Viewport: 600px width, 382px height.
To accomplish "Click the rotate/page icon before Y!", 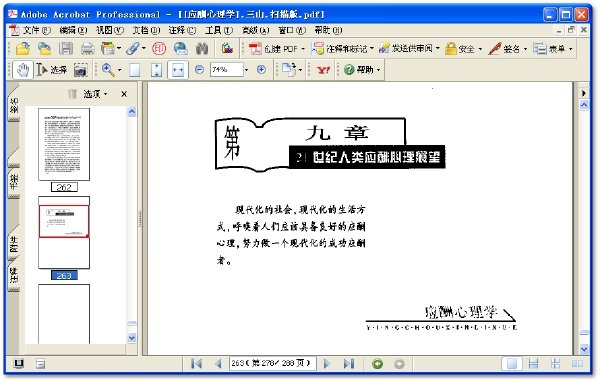I will 290,70.
